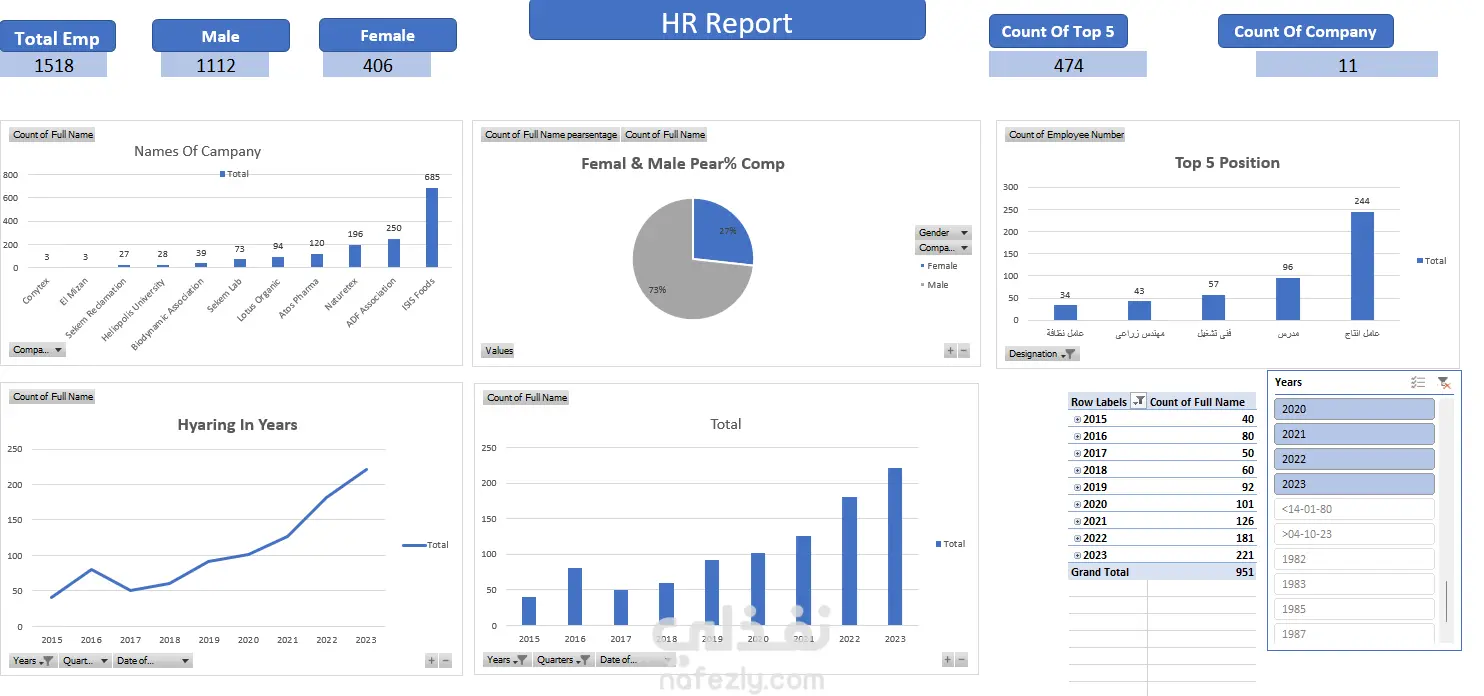Viewport: 1484px width, 696px height.
Task: Expand the 2019 row in the pivot table
Action: pos(1077,488)
